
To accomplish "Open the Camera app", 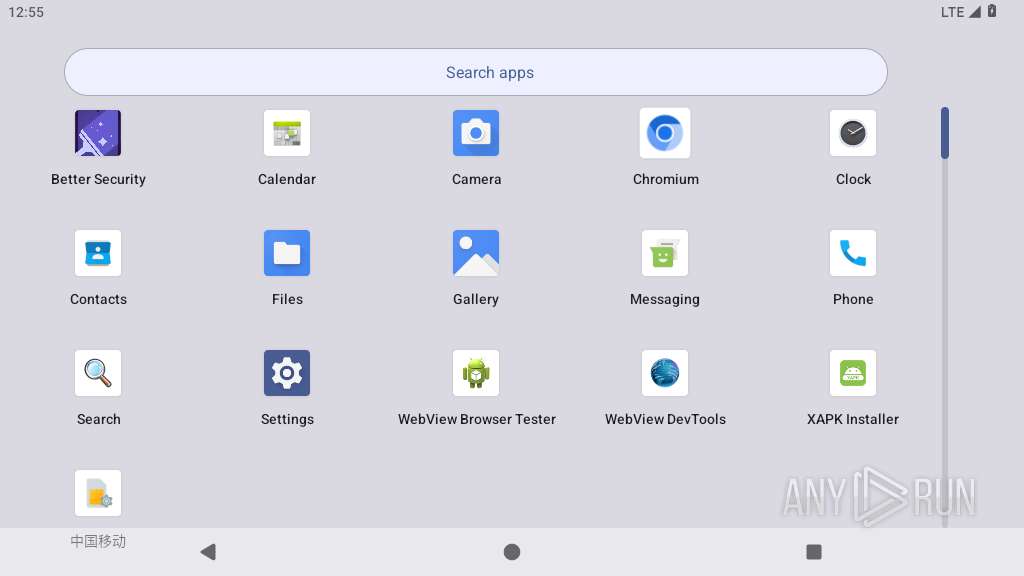I will tap(476, 133).
